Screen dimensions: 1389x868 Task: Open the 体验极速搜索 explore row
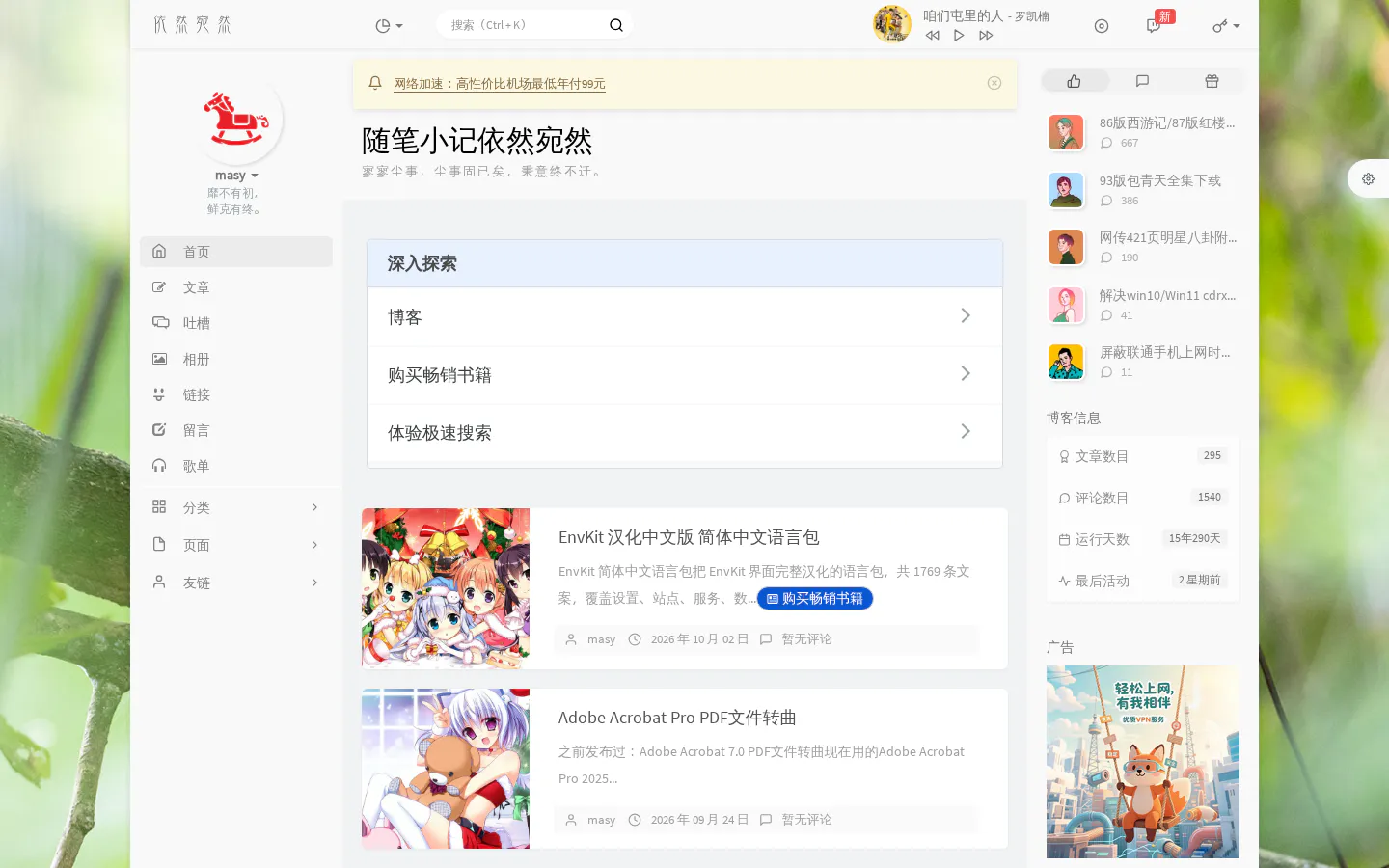pyautogui.click(x=685, y=432)
